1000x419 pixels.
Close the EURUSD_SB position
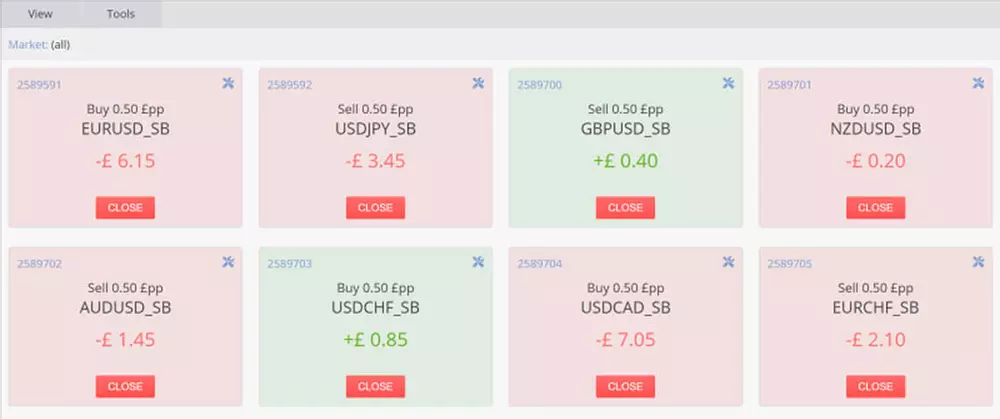125,208
